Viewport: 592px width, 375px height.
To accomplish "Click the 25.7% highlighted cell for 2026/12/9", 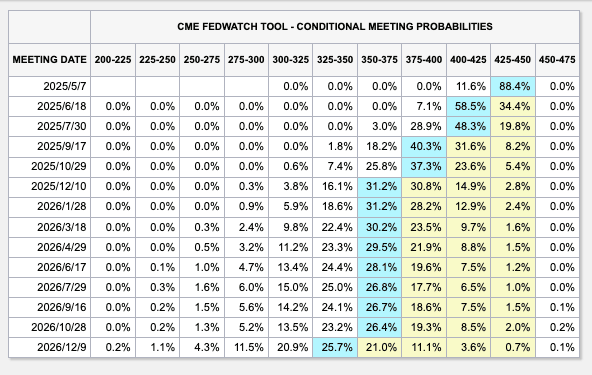I will click(335, 347).
